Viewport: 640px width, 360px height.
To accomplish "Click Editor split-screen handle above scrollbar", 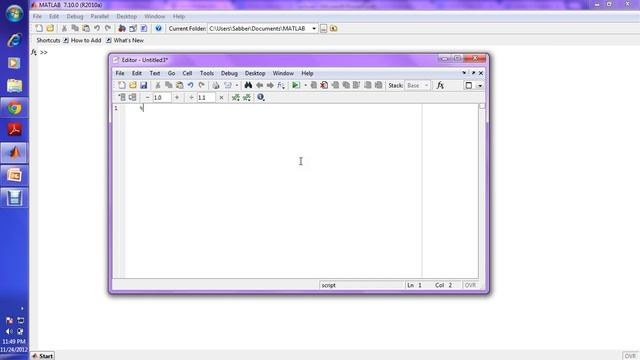I will [482, 106].
